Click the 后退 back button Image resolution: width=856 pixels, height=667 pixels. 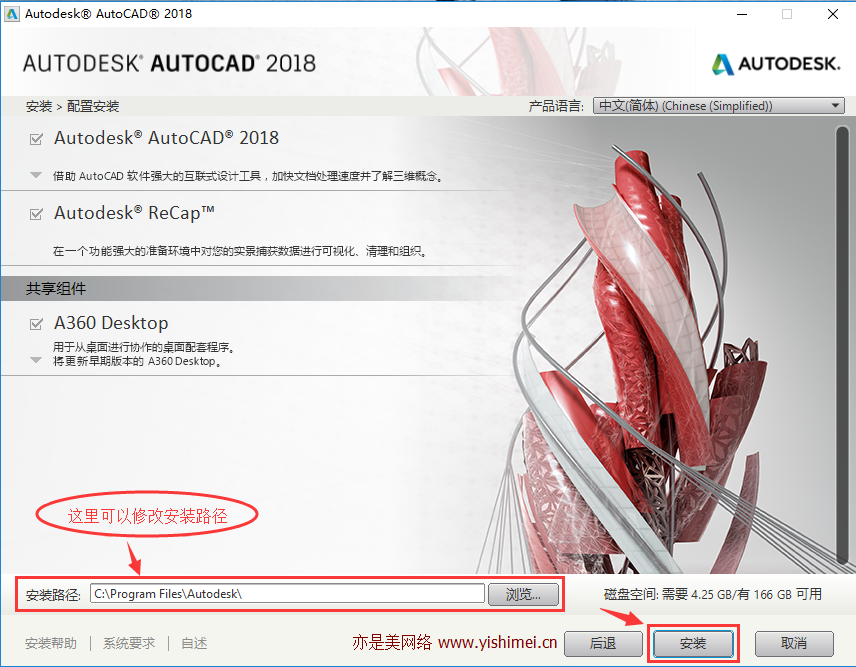point(603,644)
